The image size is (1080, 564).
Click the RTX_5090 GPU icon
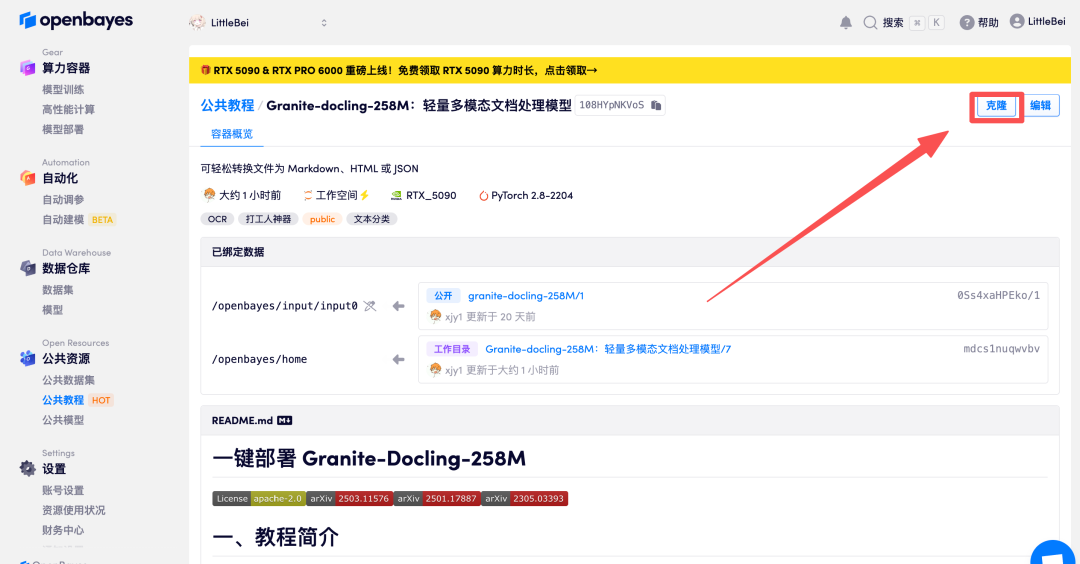point(396,196)
